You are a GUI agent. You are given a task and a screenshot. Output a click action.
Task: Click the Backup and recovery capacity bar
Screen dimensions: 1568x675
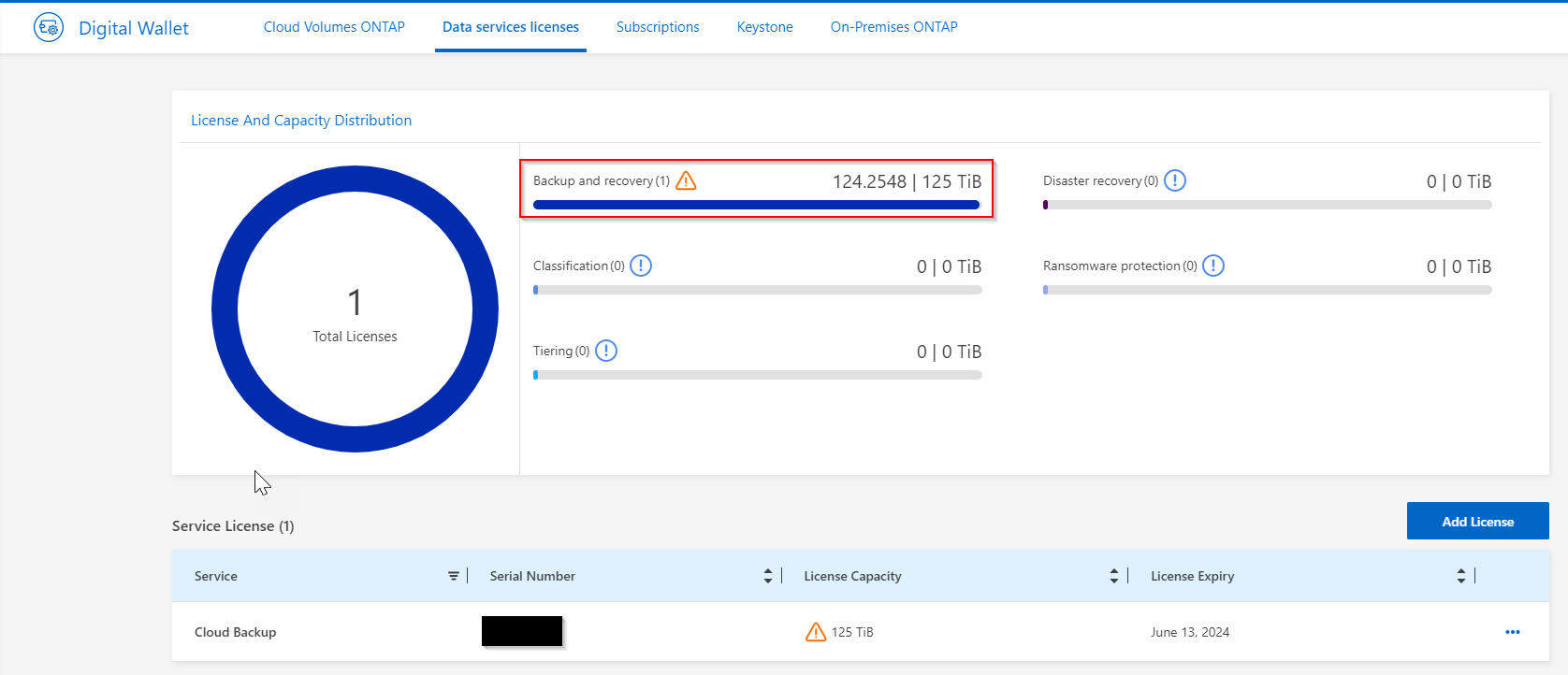[x=756, y=205]
